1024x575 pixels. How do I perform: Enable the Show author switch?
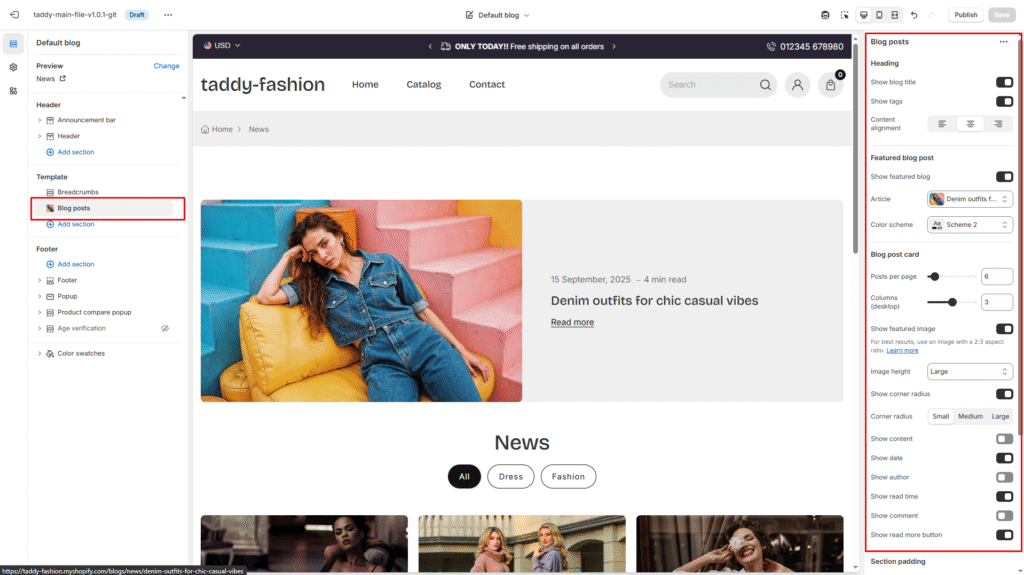click(x=1003, y=477)
